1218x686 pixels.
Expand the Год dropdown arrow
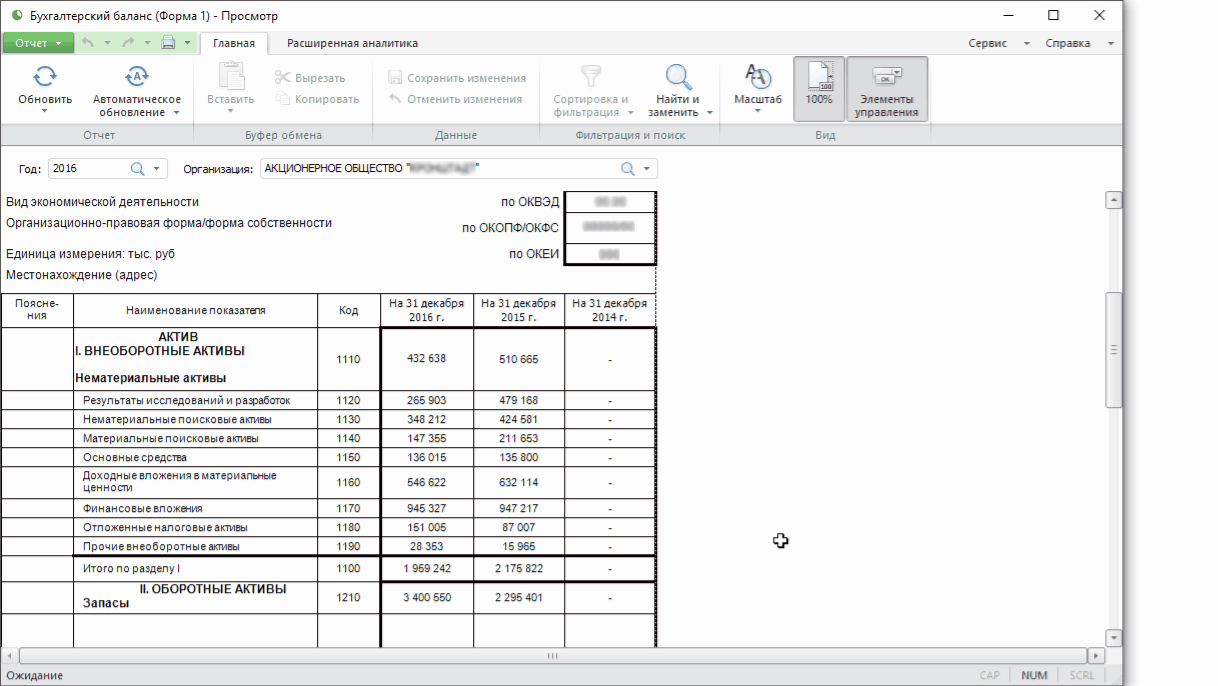[156, 169]
